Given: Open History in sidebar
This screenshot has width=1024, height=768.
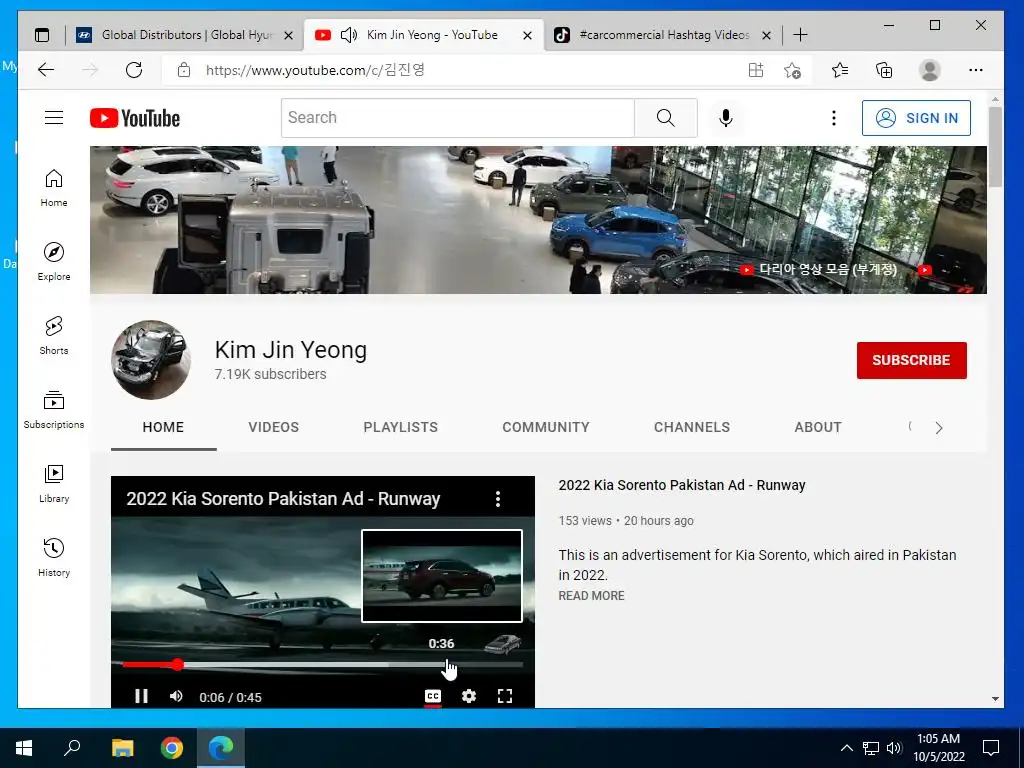Looking at the screenshot, I should [x=54, y=557].
